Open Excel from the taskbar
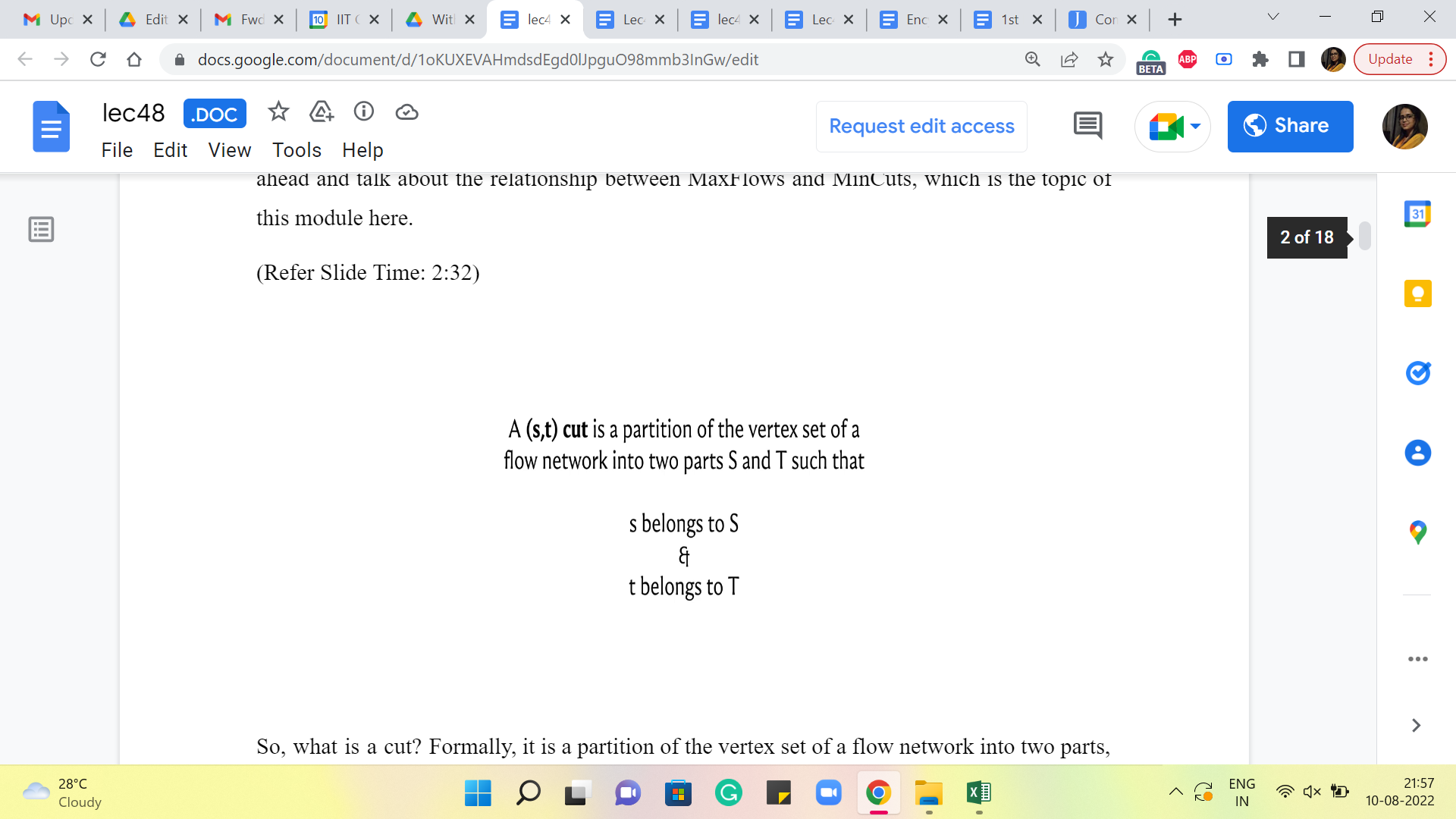1456x819 pixels. coord(978,793)
